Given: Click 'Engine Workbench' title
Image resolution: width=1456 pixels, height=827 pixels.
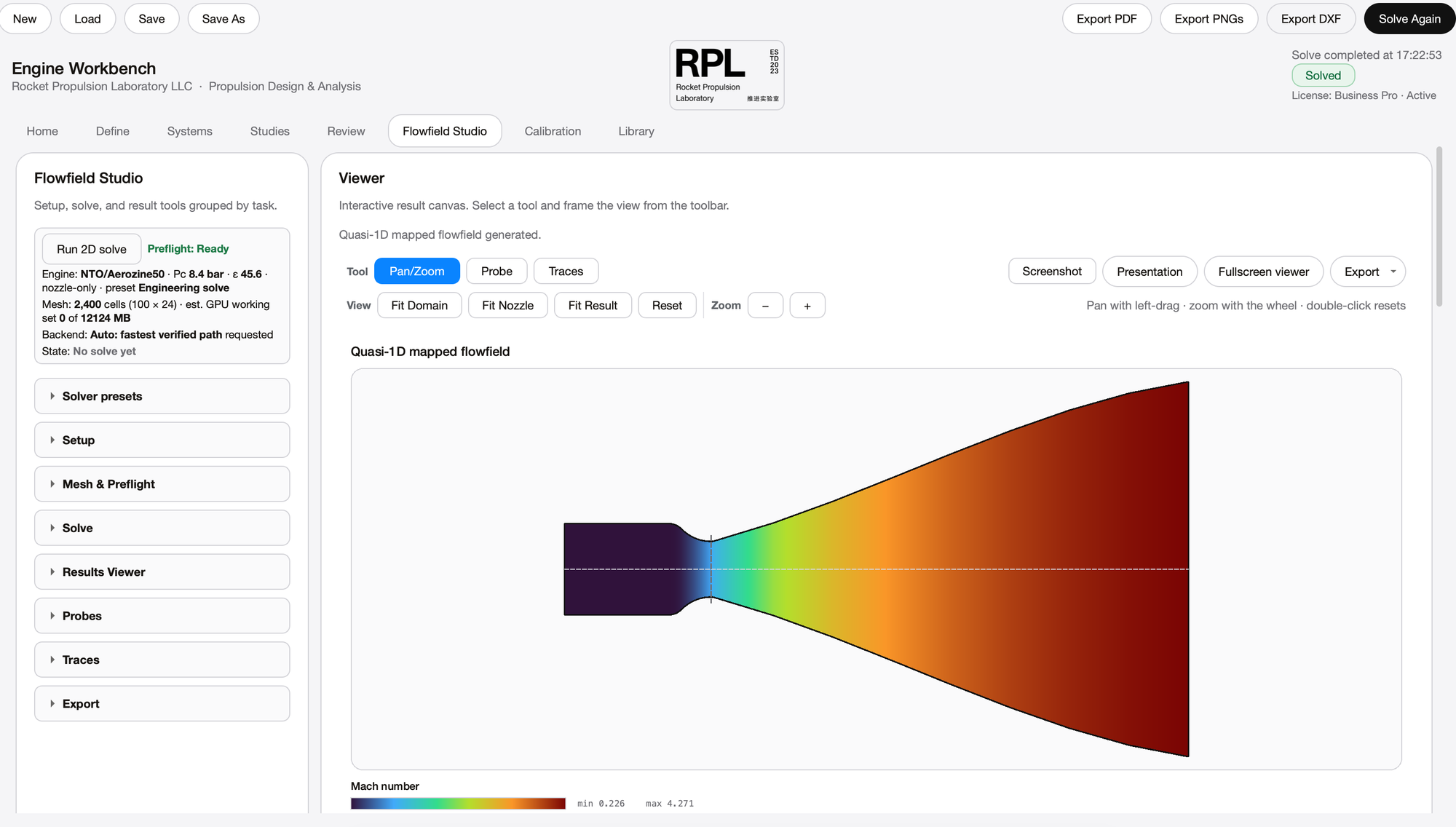Looking at the screenshot, I should (x=84, y=68).
